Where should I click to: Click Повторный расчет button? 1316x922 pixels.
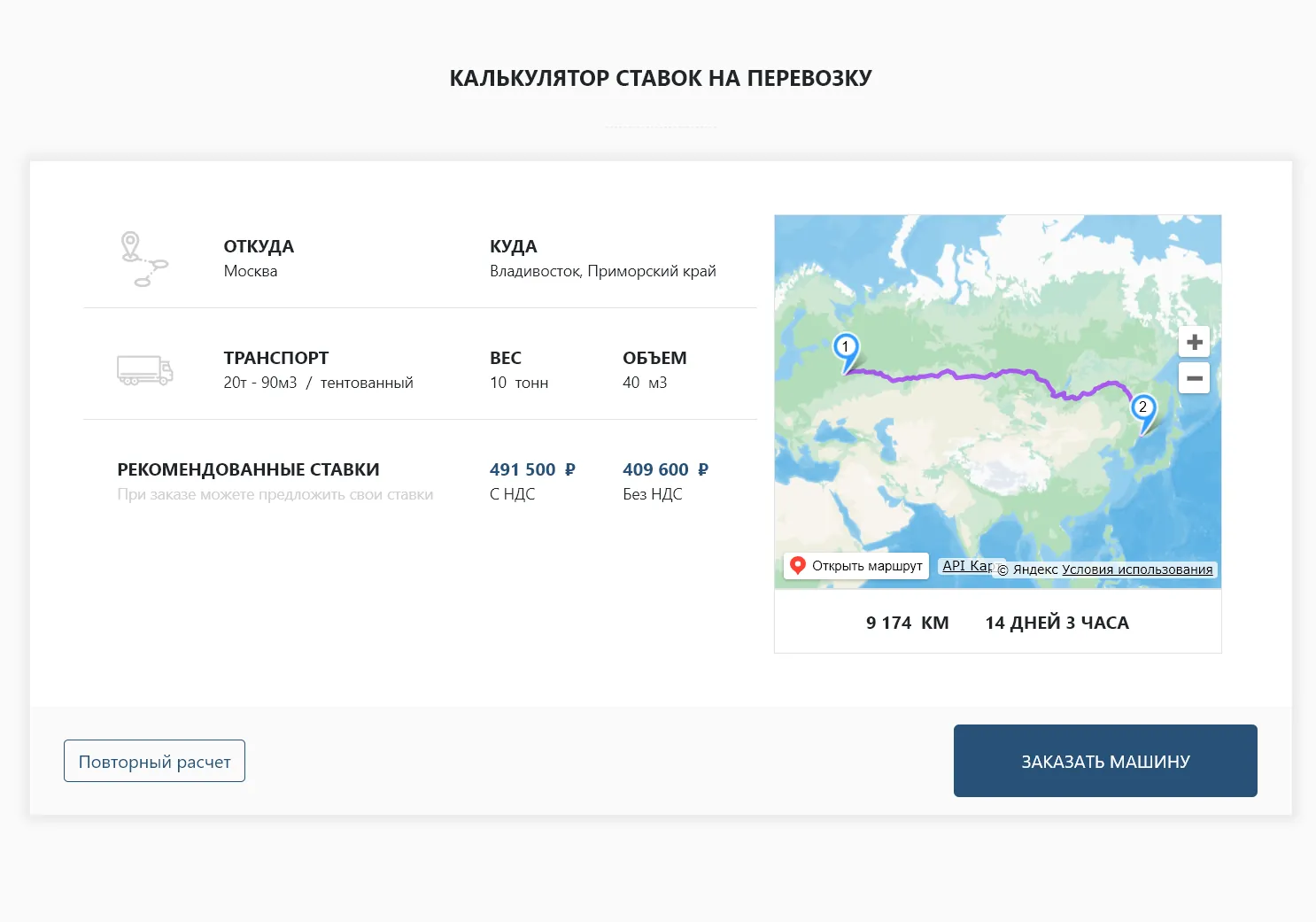pos(154,761)
